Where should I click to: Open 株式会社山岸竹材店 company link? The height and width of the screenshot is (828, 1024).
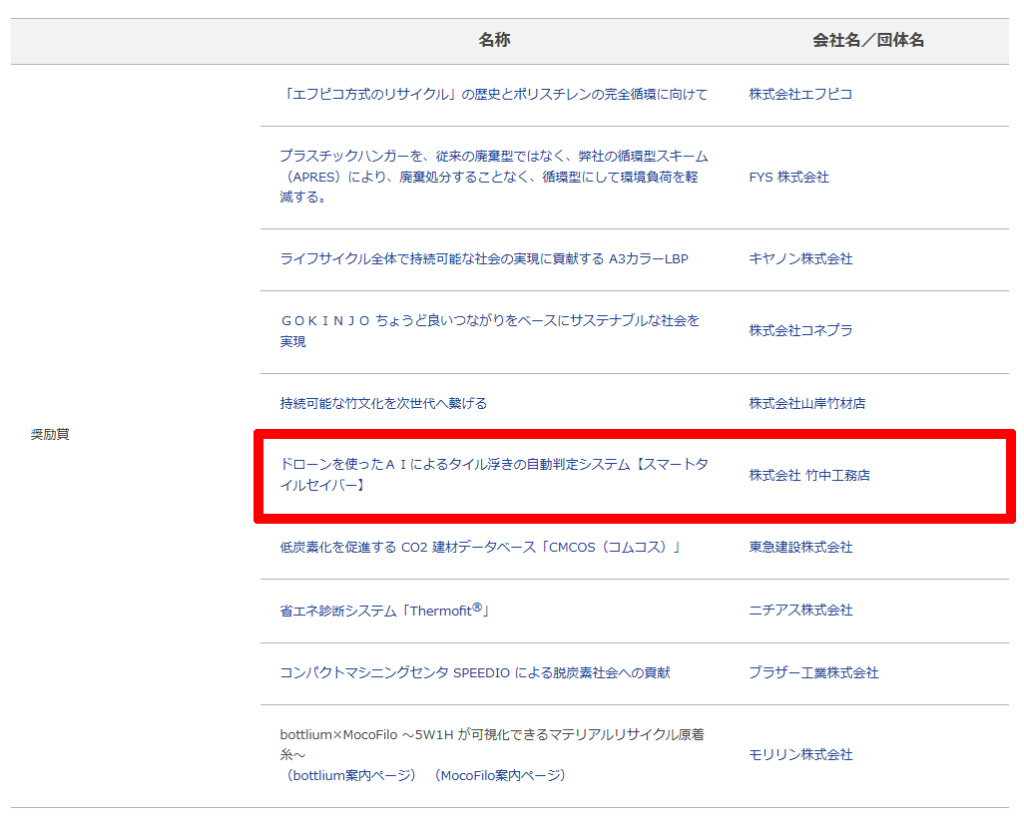807,404
